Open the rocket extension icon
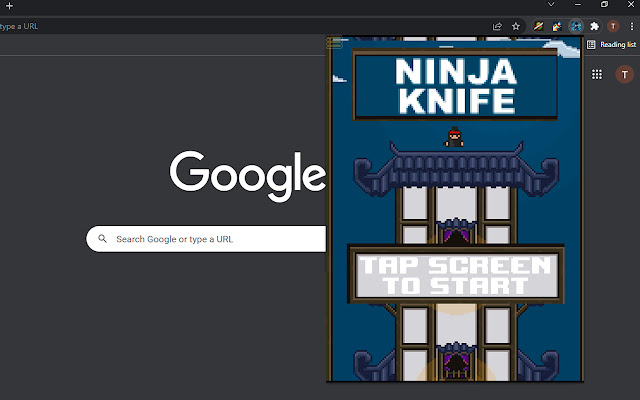 tap(557, 27)
